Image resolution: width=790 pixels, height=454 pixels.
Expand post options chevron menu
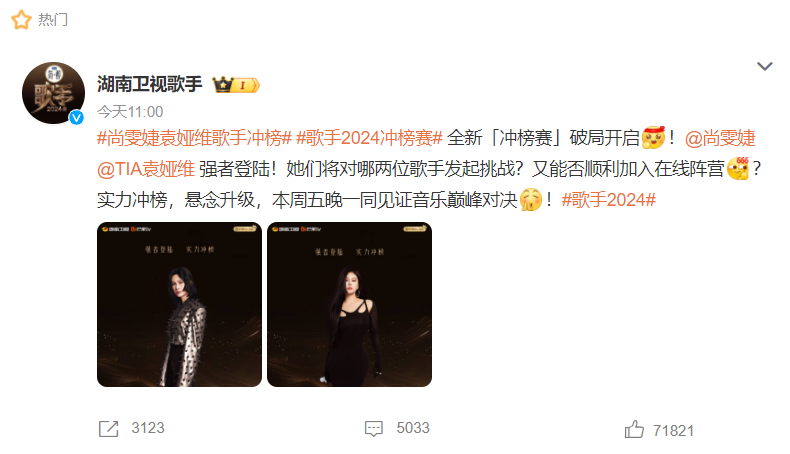pos(765,66)
